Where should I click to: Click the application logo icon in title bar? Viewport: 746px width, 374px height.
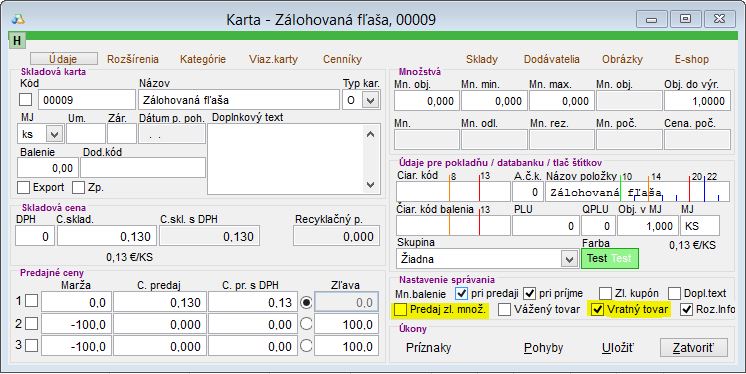coord(18,20)
